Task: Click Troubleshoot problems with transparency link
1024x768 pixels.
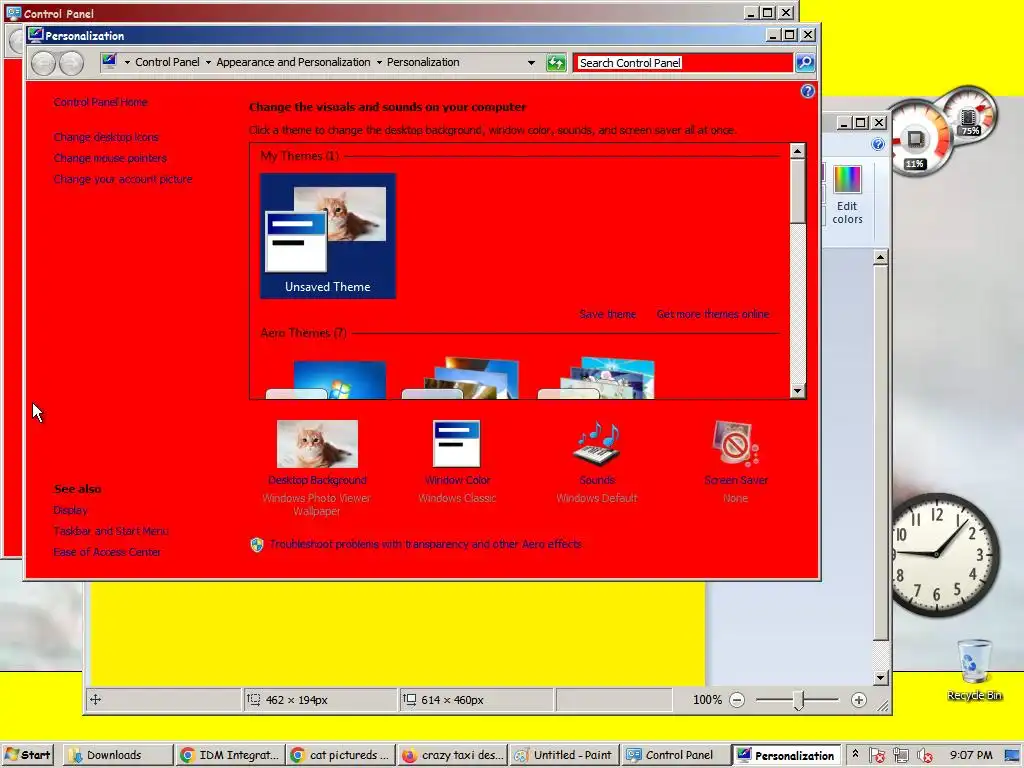Action: click(425, 544)
